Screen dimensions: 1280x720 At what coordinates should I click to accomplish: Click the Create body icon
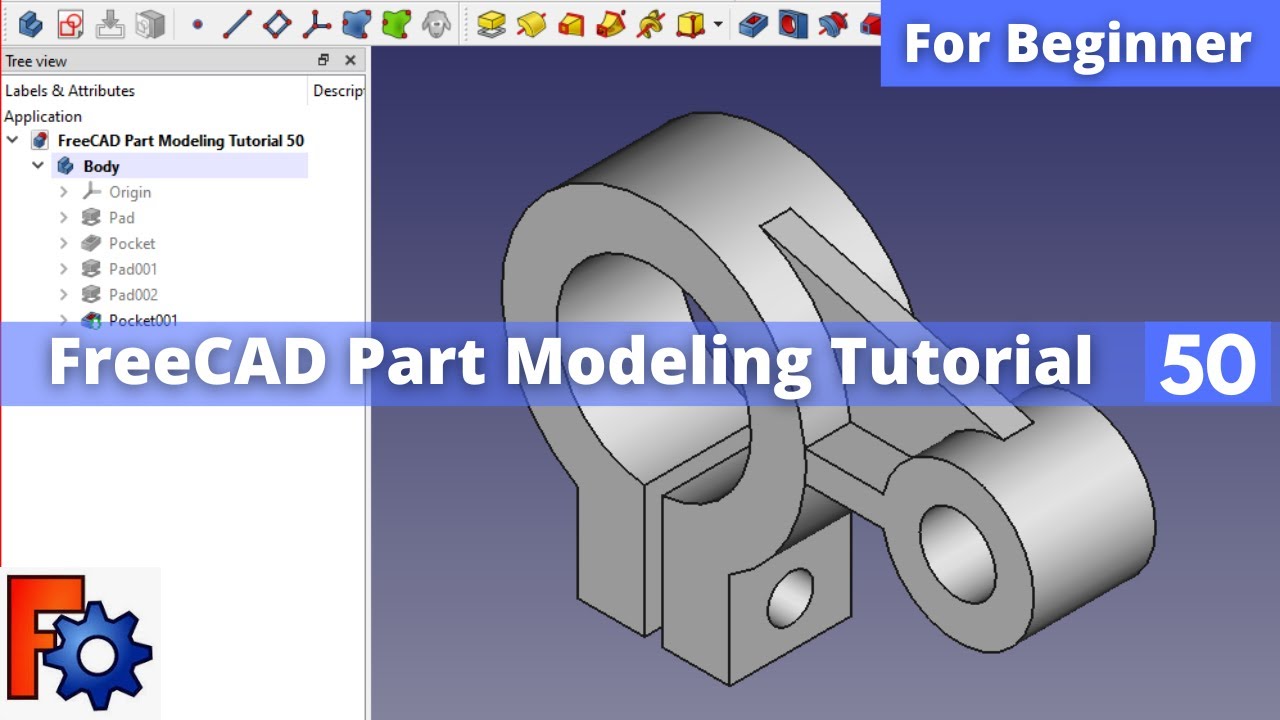[31, 23]
